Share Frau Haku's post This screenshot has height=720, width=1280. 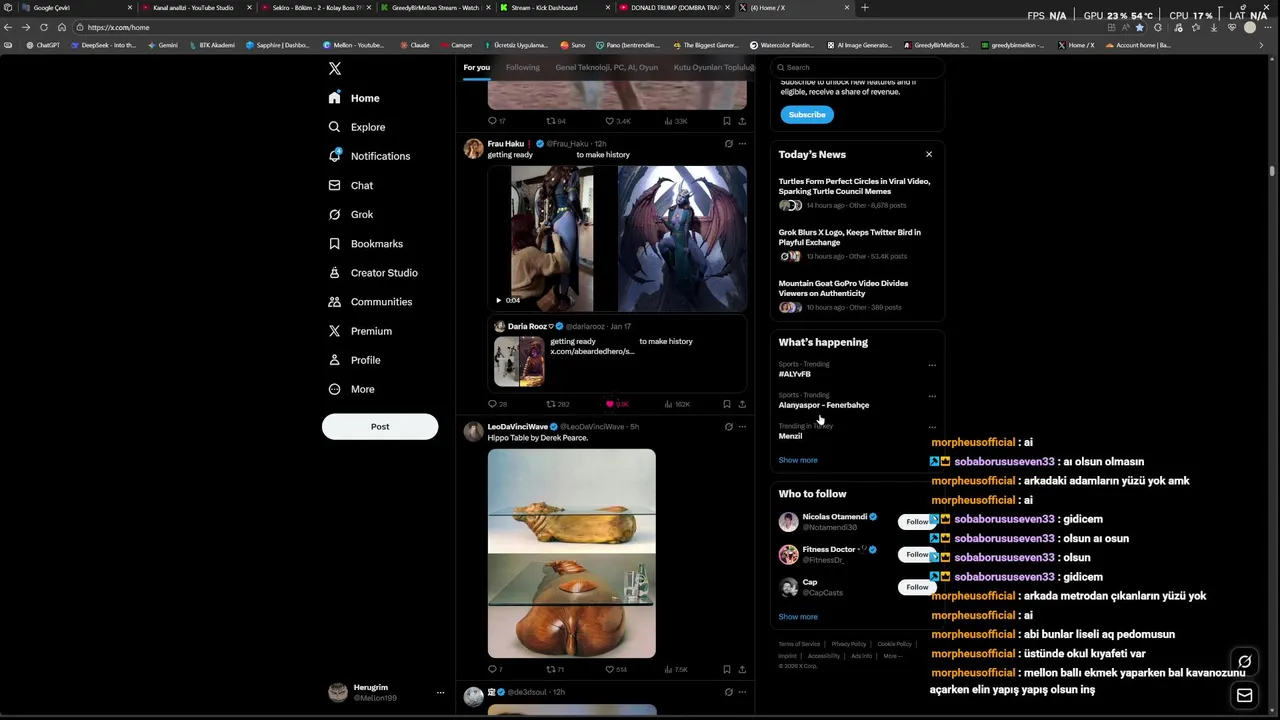point(742,404)
